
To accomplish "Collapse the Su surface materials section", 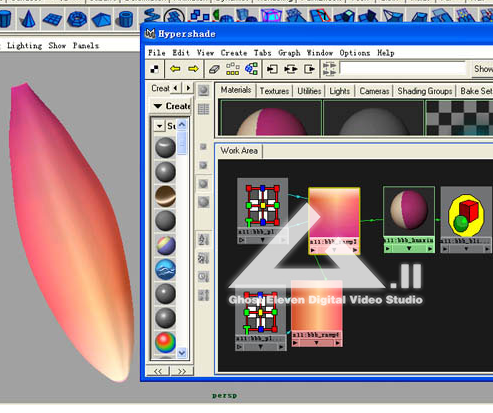I will tap(159, 126).
